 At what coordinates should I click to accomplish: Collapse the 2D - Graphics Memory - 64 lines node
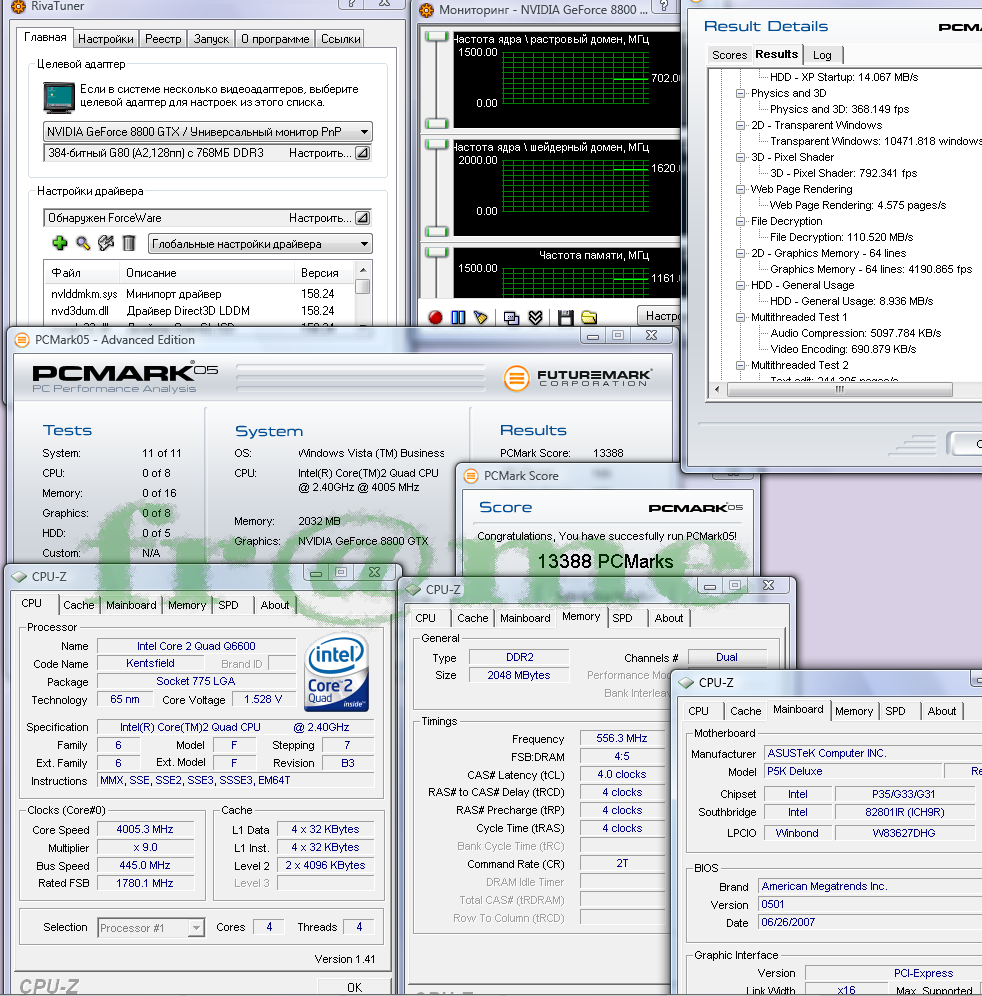[x=740, y=253]
